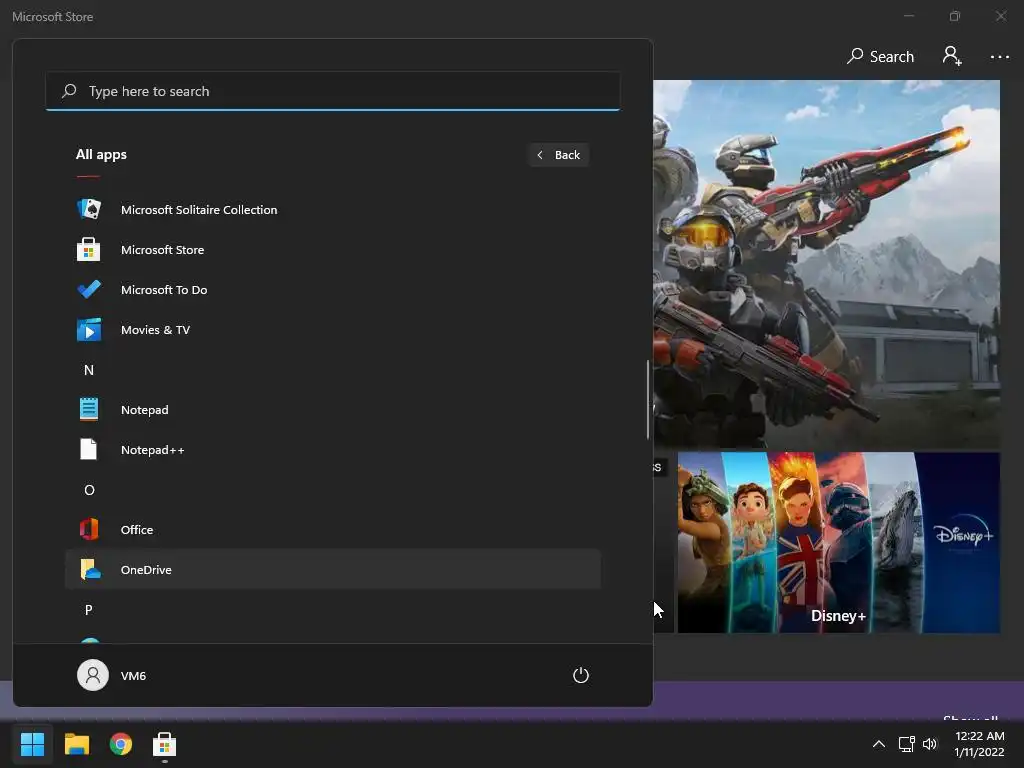Select the Microsoft Solitaire Collection label
Image resolution: width=1024 pixels, height=768 pixels.
tap(199, 210)
